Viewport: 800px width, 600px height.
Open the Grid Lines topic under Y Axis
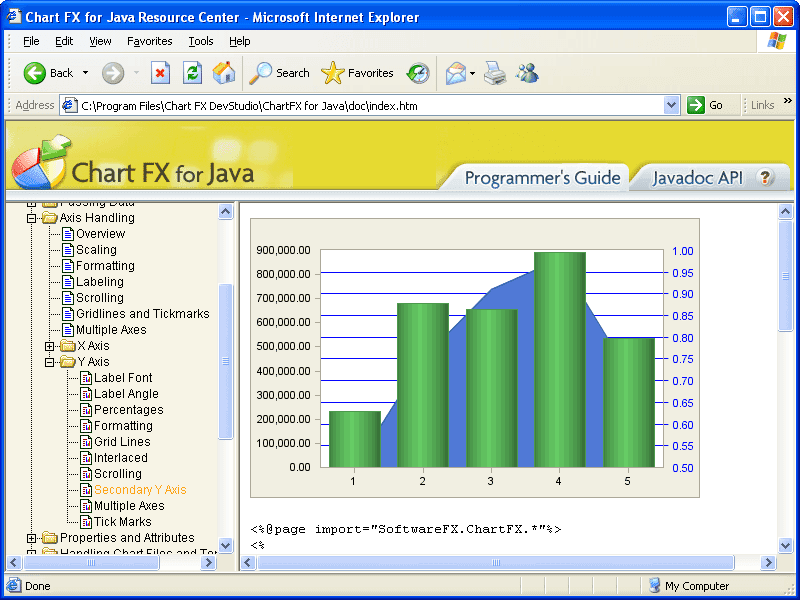[122, 442]
